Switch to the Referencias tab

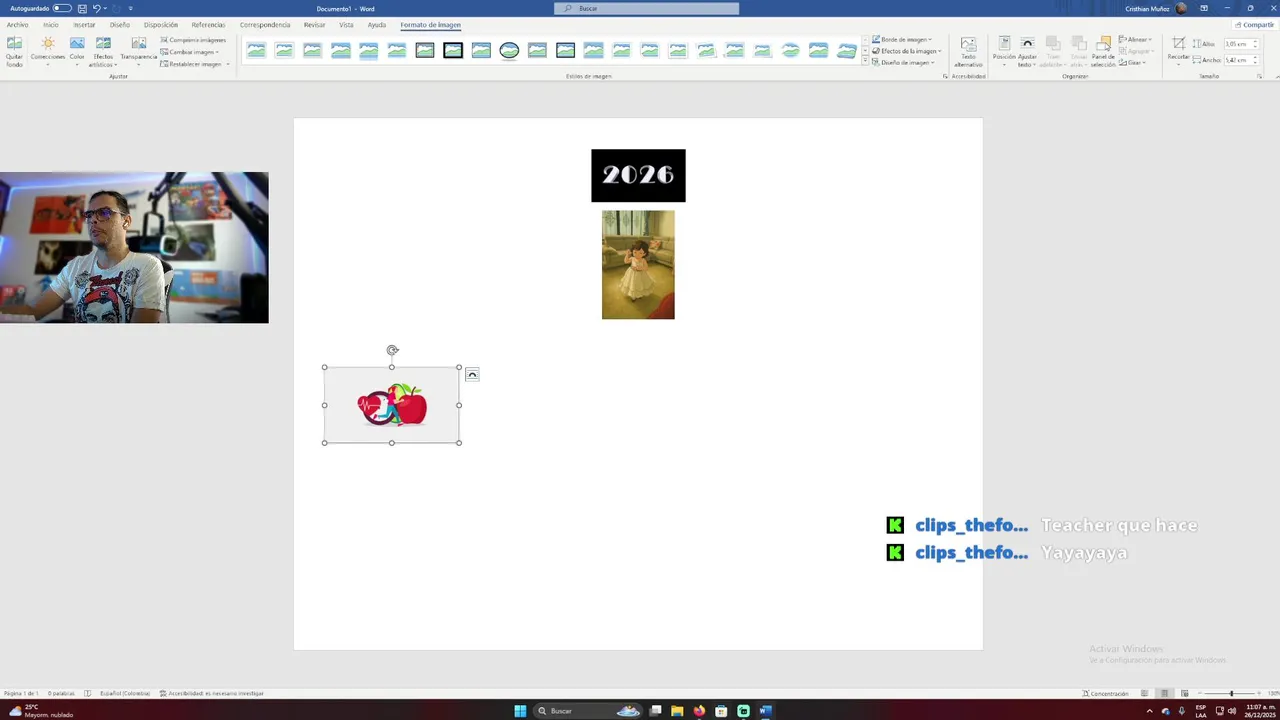[x=208, y=25]
